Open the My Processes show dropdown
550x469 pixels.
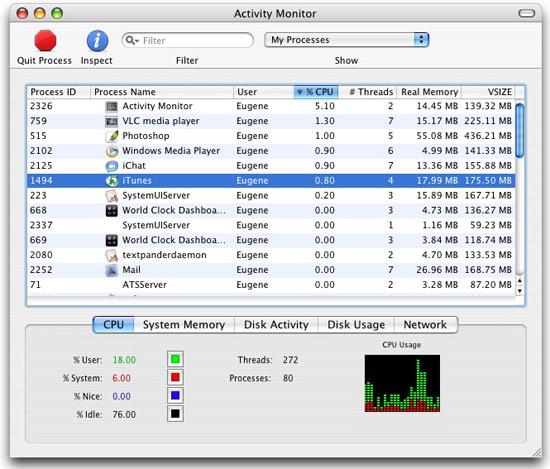tap(347, 40)
